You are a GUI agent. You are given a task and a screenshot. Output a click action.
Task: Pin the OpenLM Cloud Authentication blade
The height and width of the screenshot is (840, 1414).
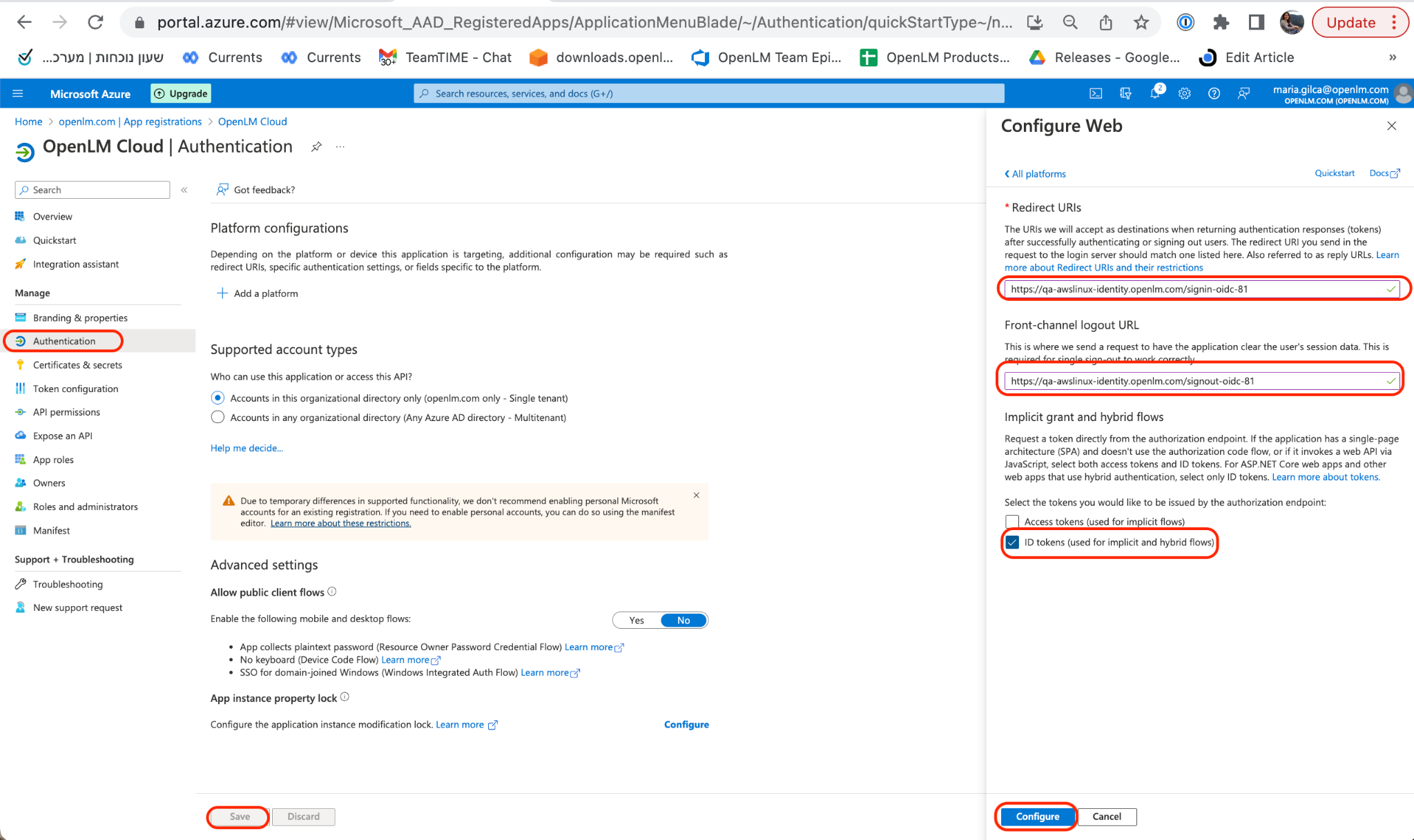coord(316,146)
